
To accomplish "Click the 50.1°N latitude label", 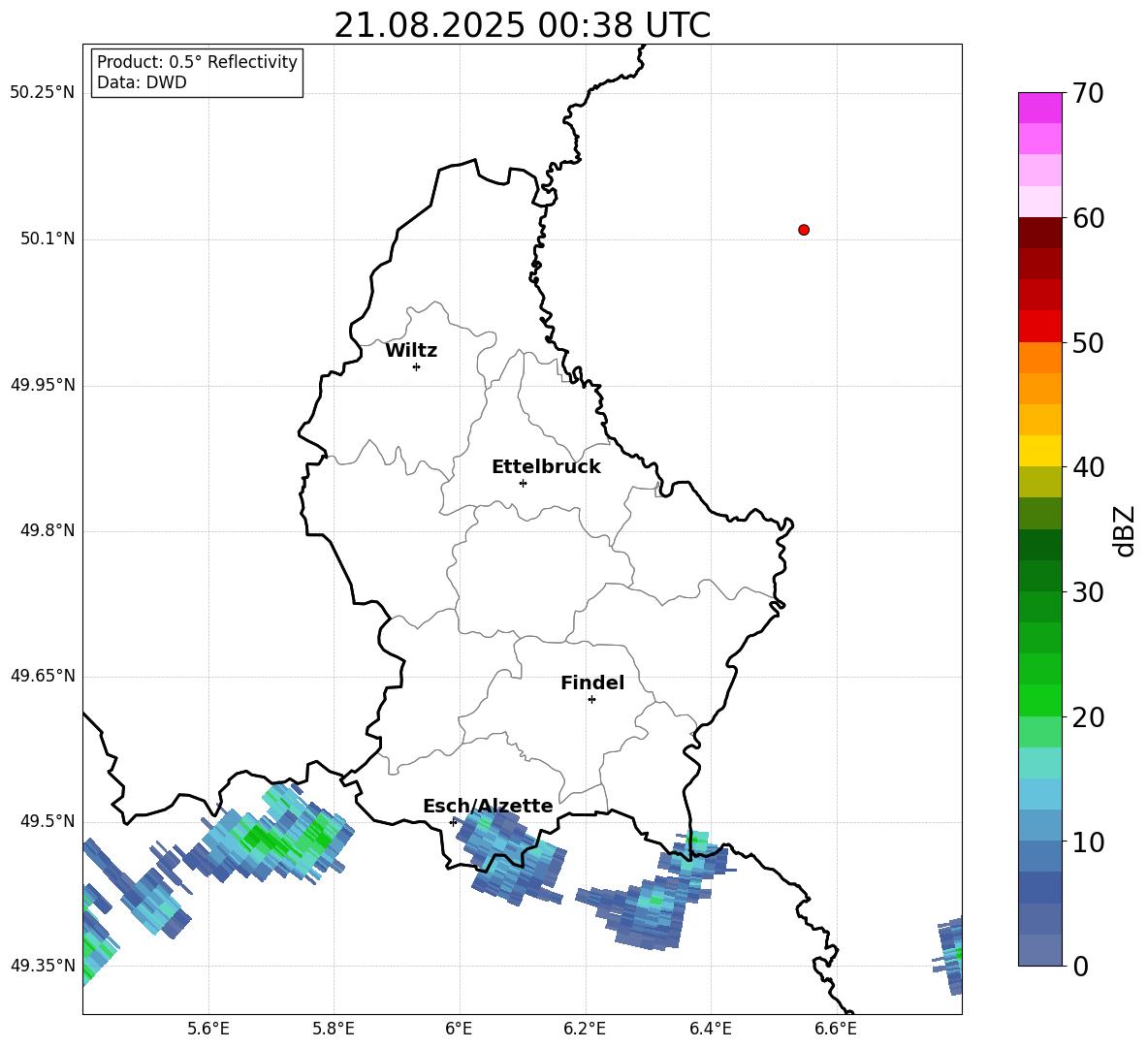I will pos(48,238).
